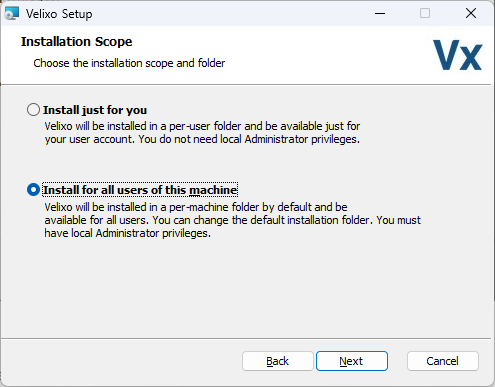The width and height of the screenshot is (495, 387).
Task: Click the text 'You do not need local Administrator privileges'
Action: pyautogui.click(x=249, y=139)
